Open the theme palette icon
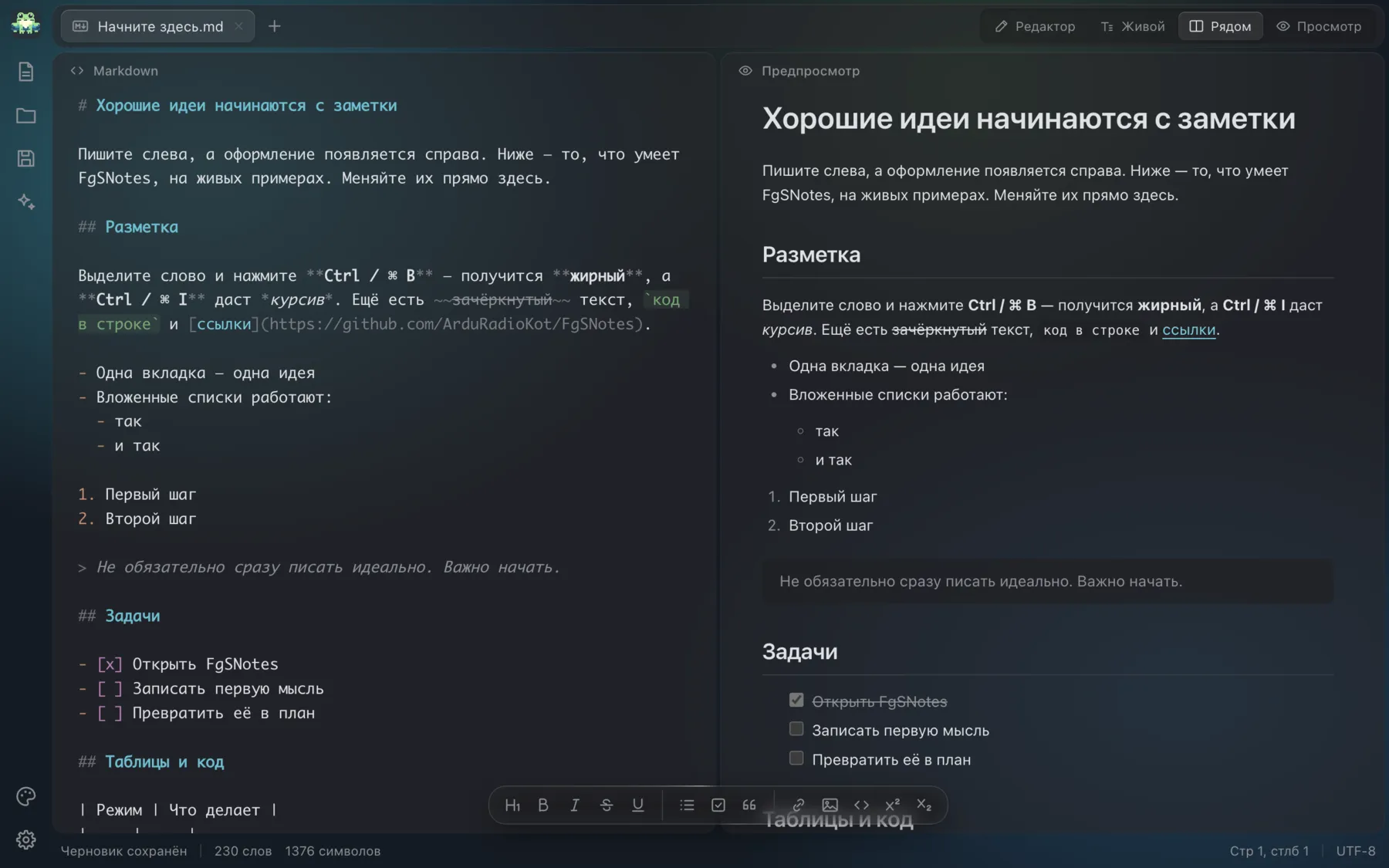Screen dimensions: 1389x868 pos(25,796)
